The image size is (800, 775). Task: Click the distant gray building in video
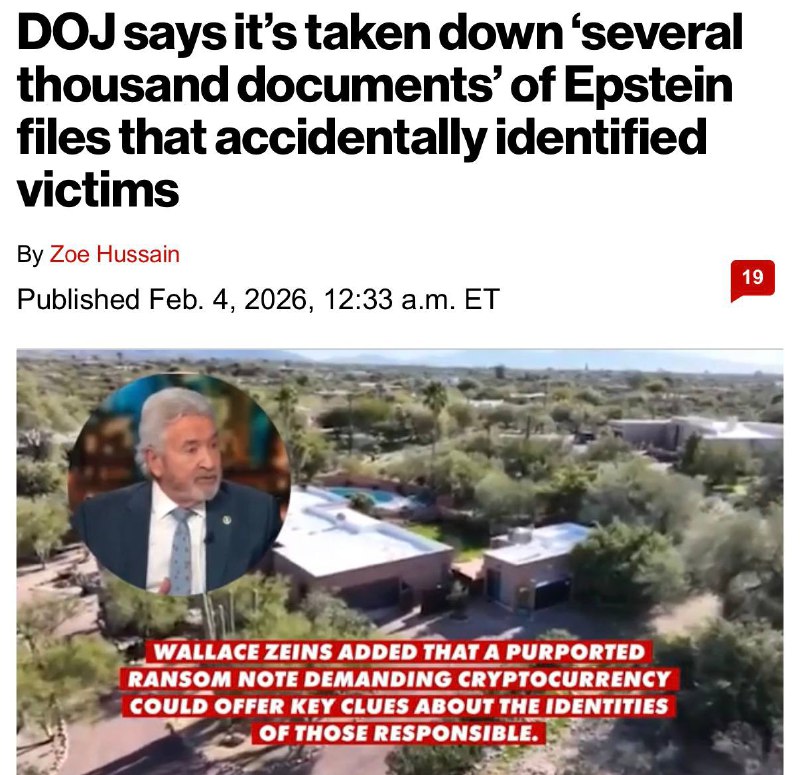[696, 433]
